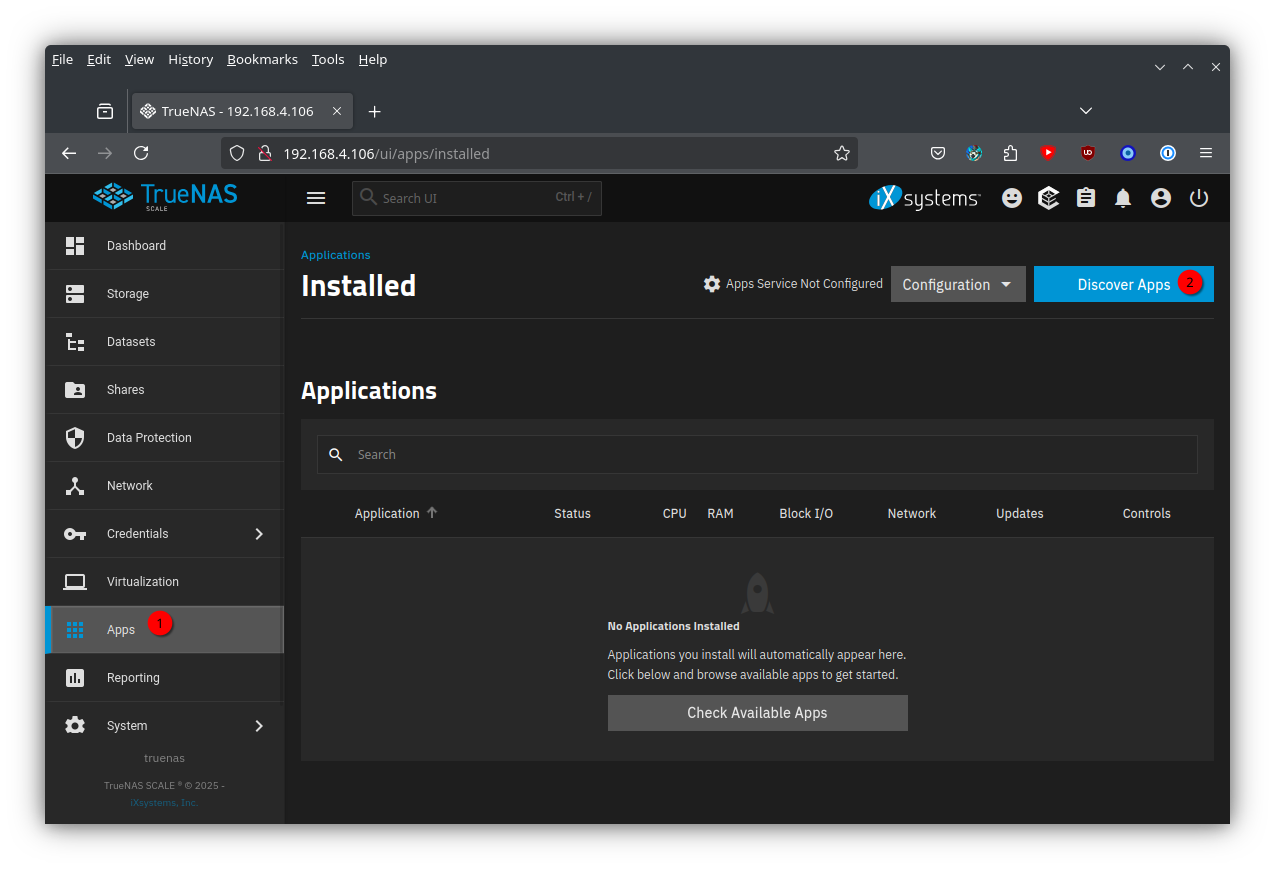The height and width of the screenshot is (869, 1275).
Task: Go to Storage in the sidebar
Action: (128, 294)
